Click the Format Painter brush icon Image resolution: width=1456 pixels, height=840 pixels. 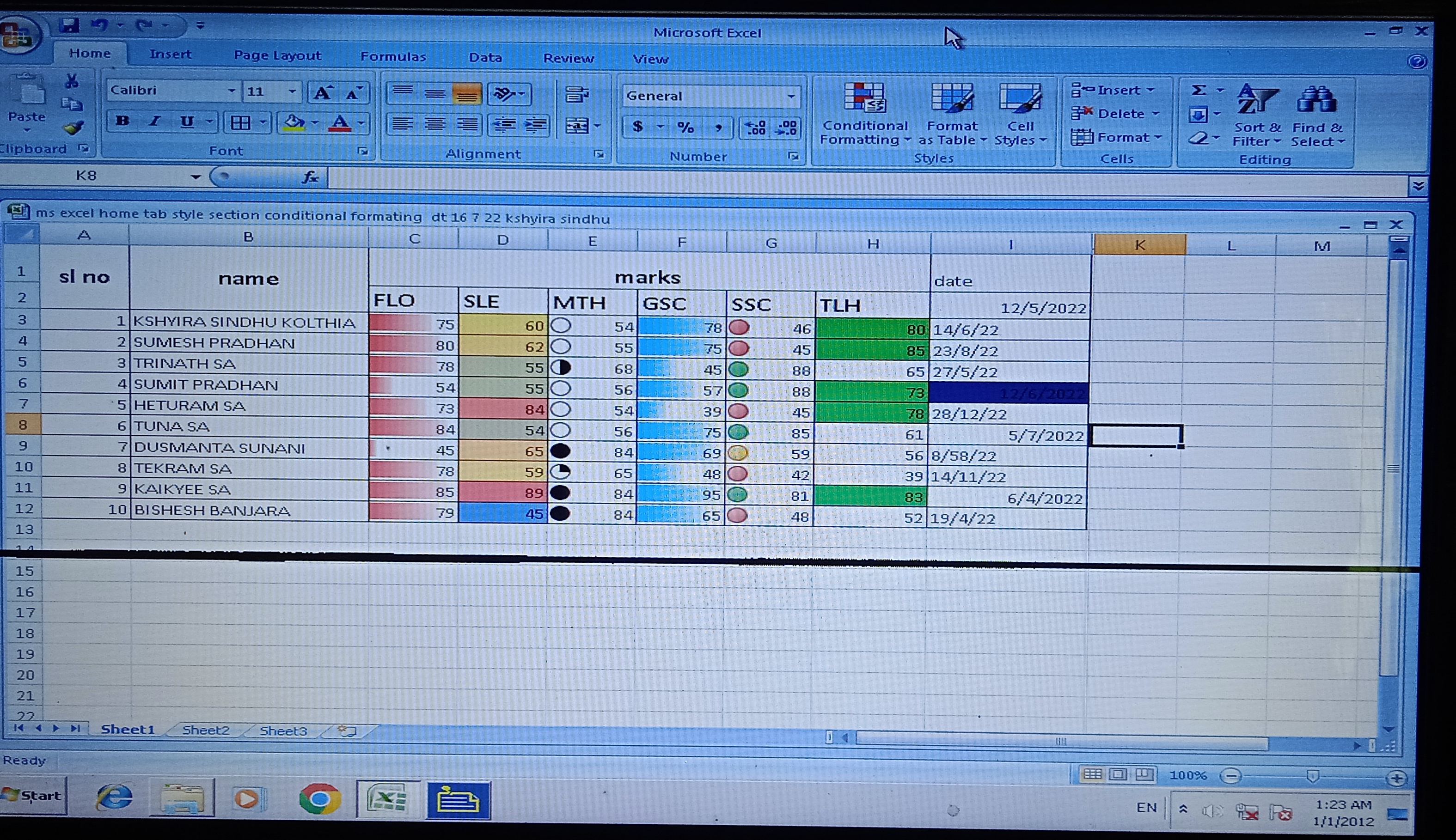(x=73, y=128)
